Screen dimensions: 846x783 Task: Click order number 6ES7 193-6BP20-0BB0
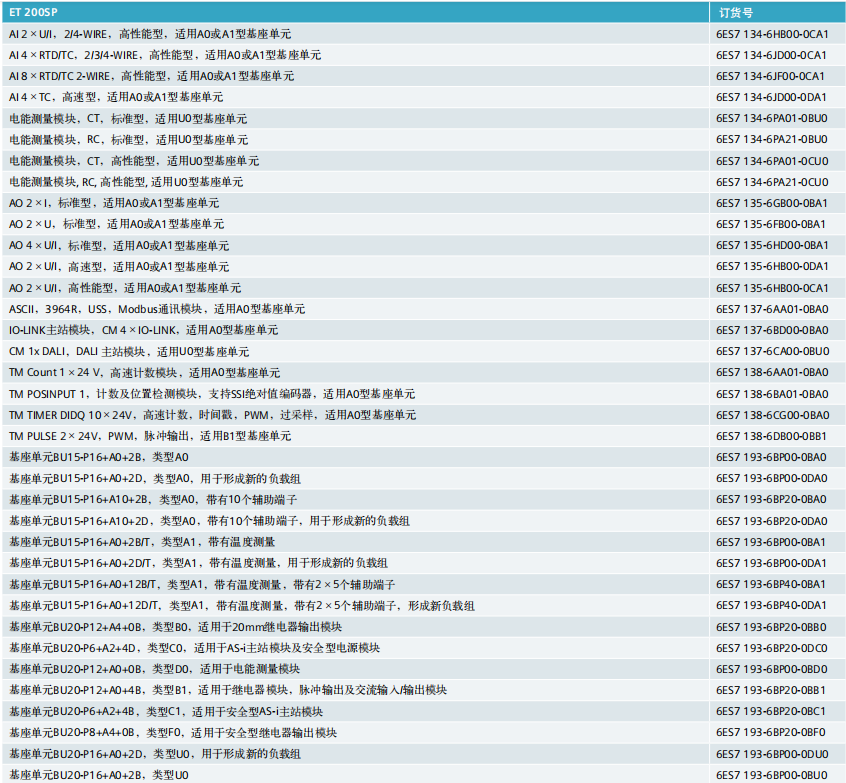772,627
